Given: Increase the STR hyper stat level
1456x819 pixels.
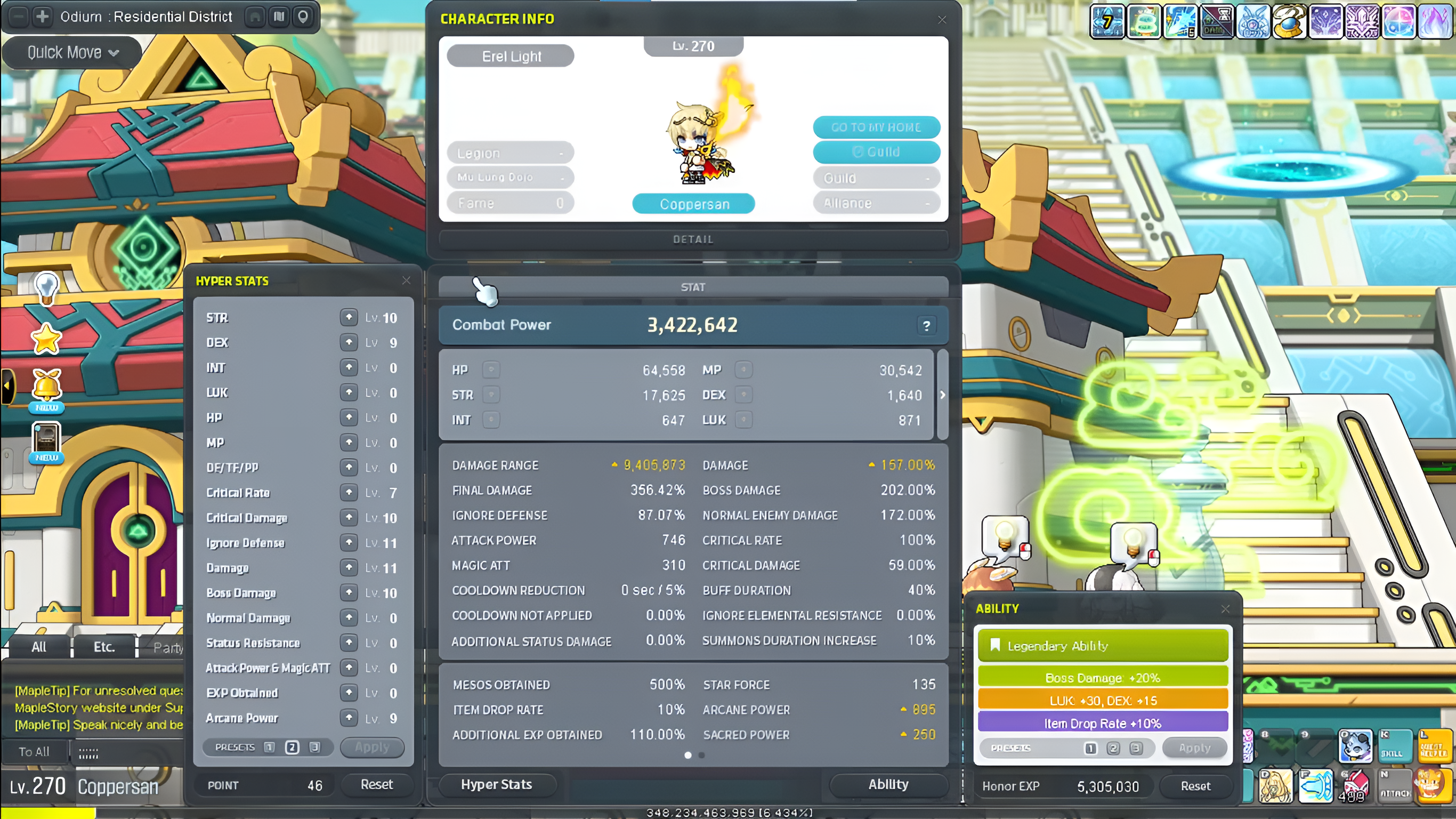Looking at the screenshot, I should tap(349, 317).
